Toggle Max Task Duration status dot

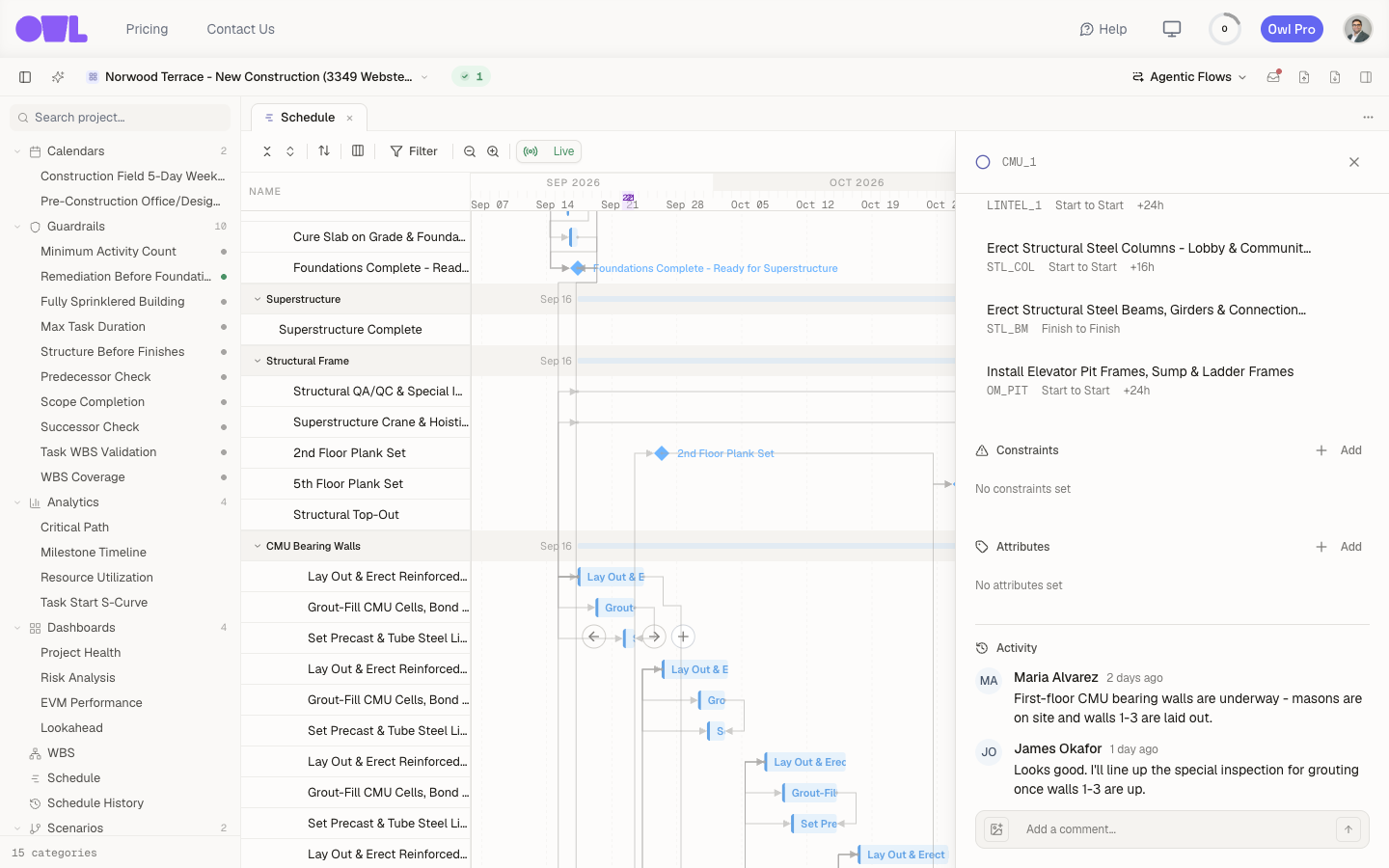click(224, 327)
